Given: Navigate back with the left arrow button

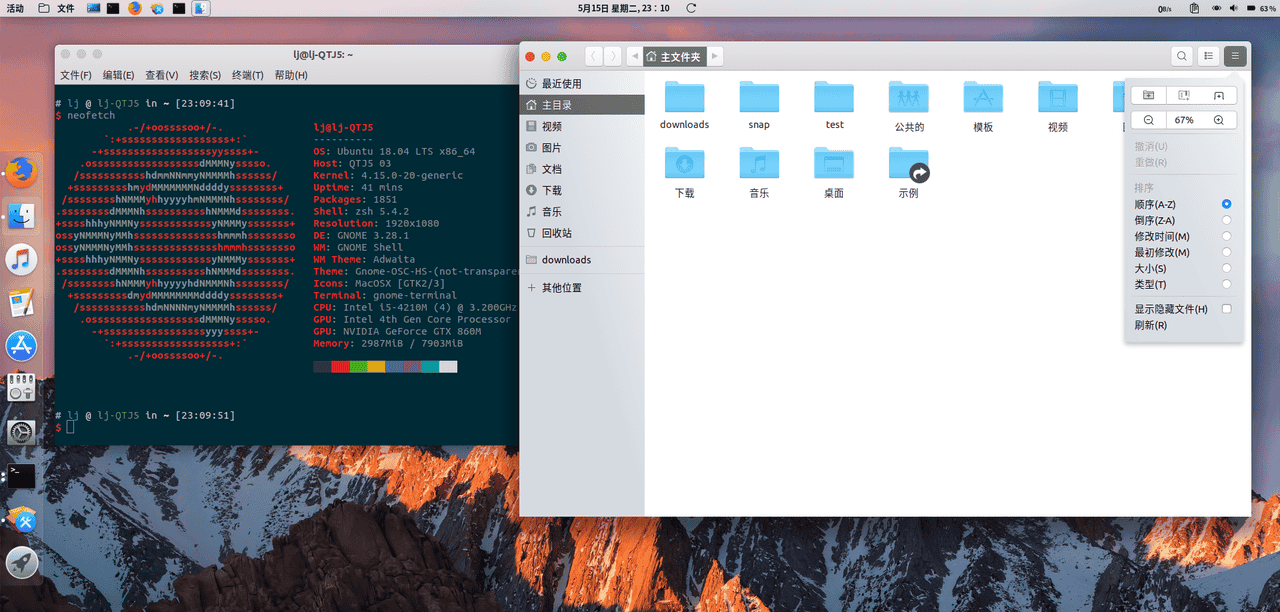Looking at the screenshot, I should pos(592,56).
